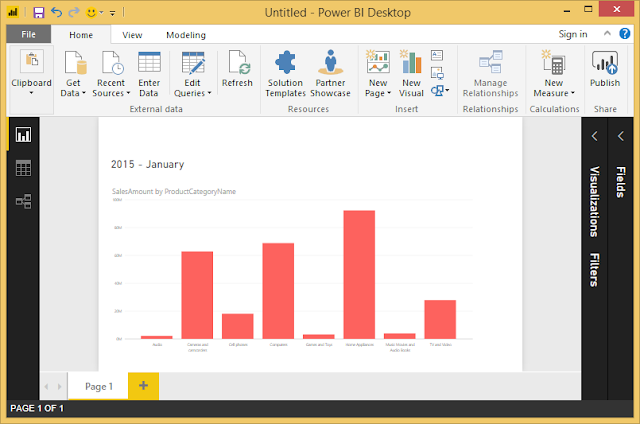
Task: Click the smiley feedback icon
Action: [x=91, y=13]
